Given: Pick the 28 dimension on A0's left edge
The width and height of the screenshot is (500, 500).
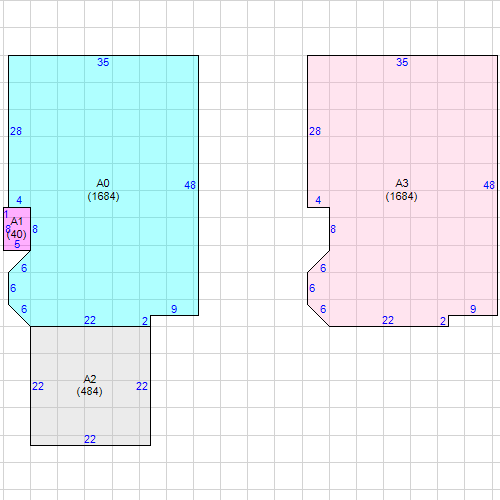Looking at the screenshot, I should coord(16,131).
